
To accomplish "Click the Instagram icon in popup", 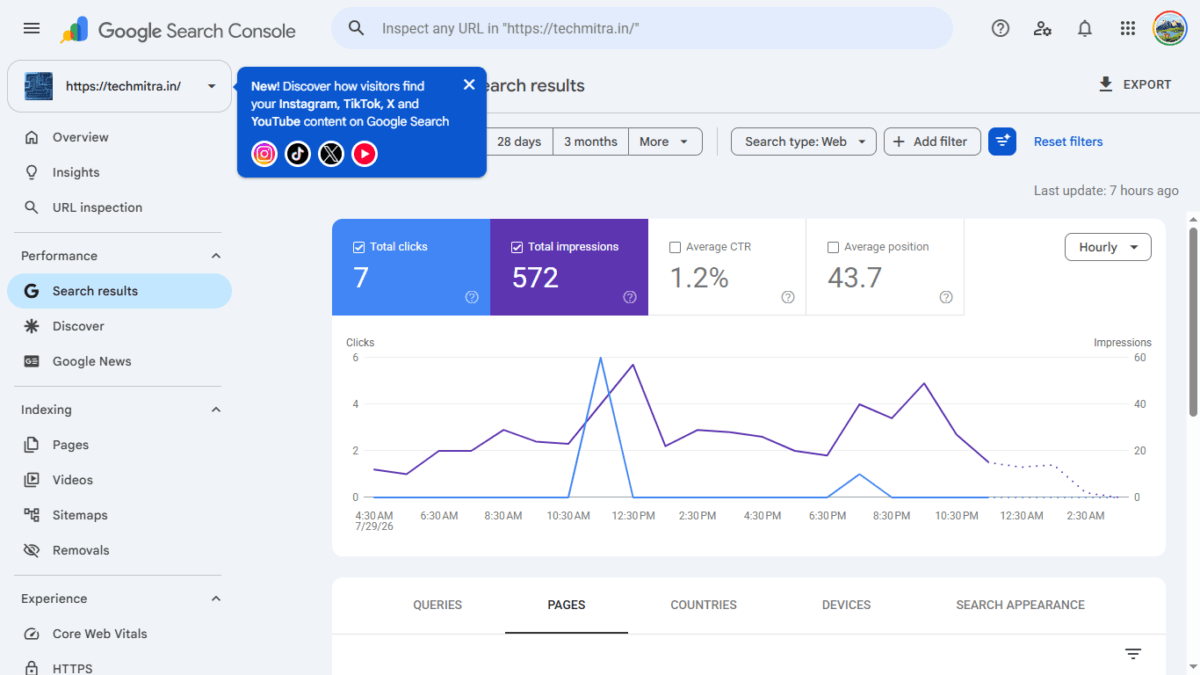I will [x=264, y=153].
